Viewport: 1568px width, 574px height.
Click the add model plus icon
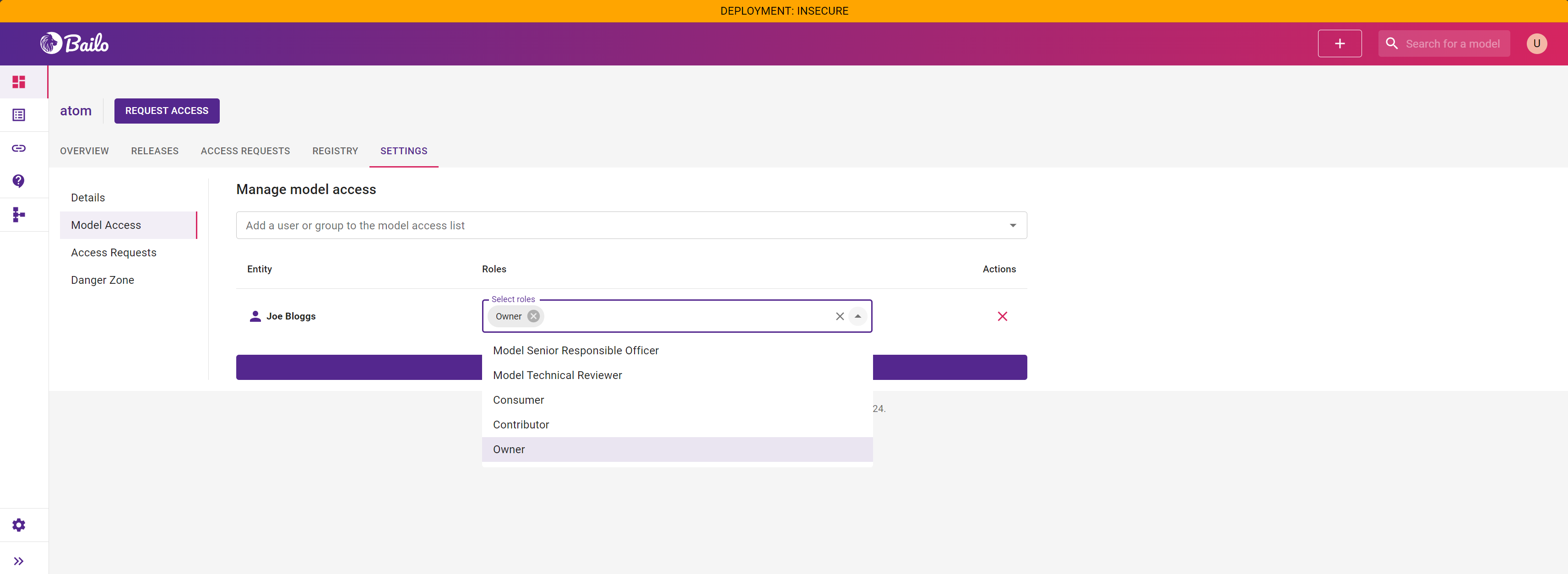pyautogui.click(x=1339, y=43)
